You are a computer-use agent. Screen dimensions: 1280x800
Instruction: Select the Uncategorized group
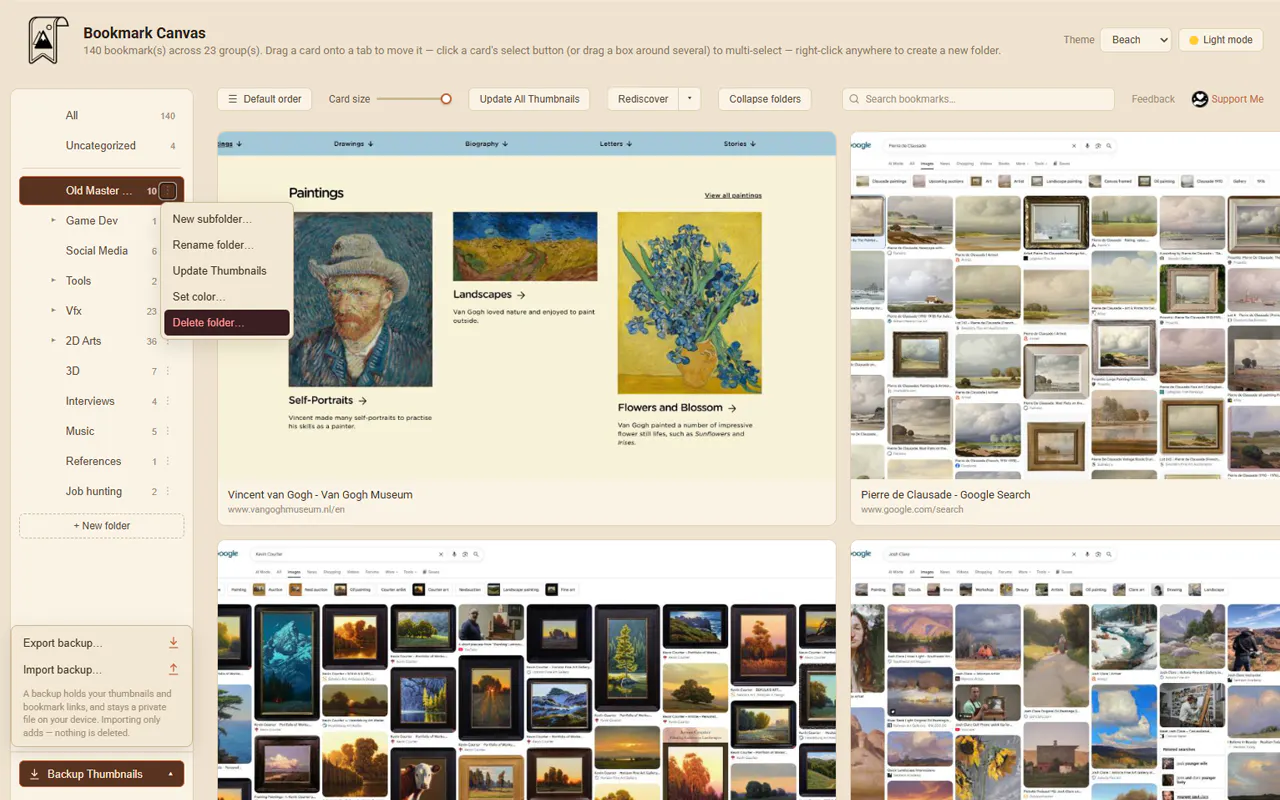(101, 146)
